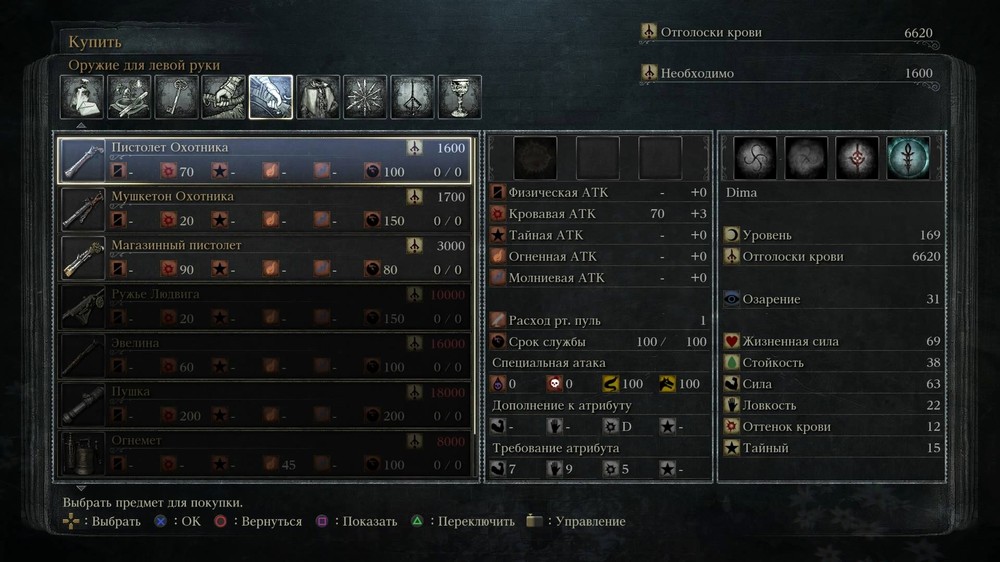The image size is (1000, 562).
Task: Select Пистолет Охотника in the list
Action: tap(265, 159)
